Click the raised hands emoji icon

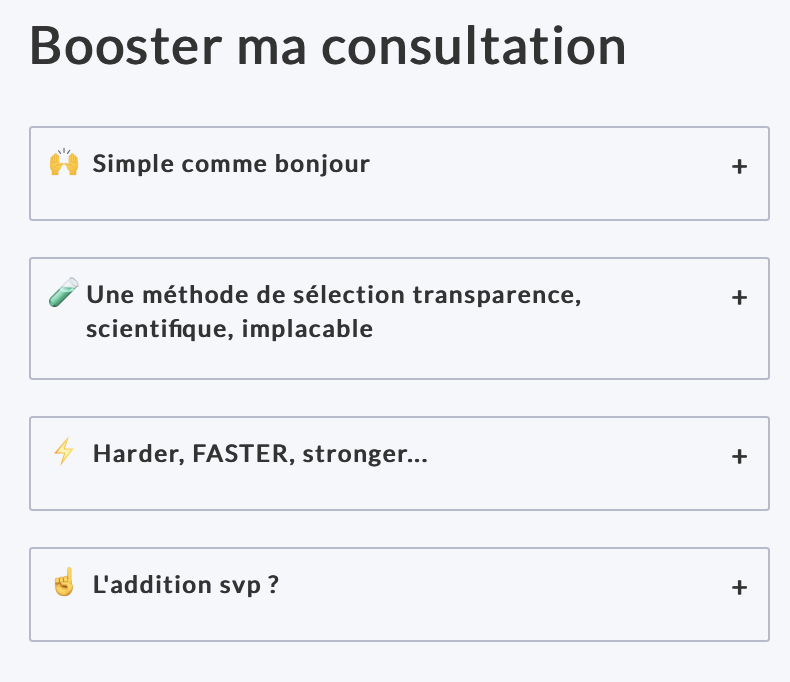pyautogui.click(x=64, y=162)
